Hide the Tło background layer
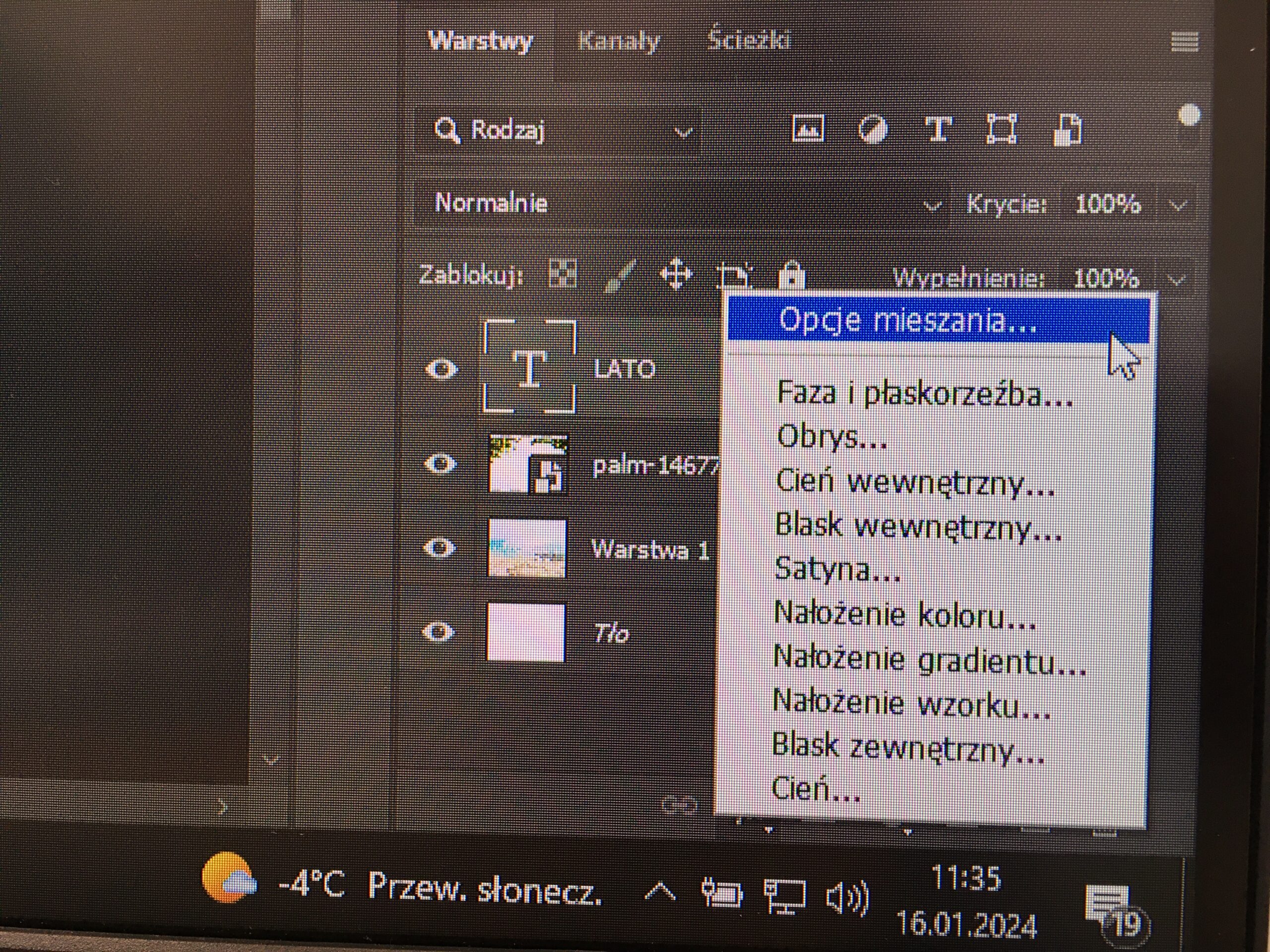 tap(439, 632)
